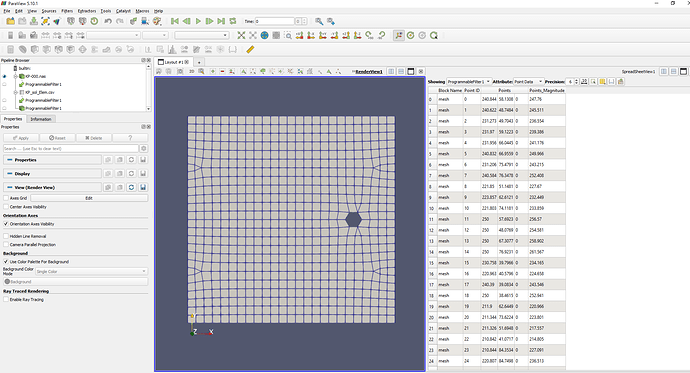Open the File menu
The image size is (690, 373).
tap(7, 11)
